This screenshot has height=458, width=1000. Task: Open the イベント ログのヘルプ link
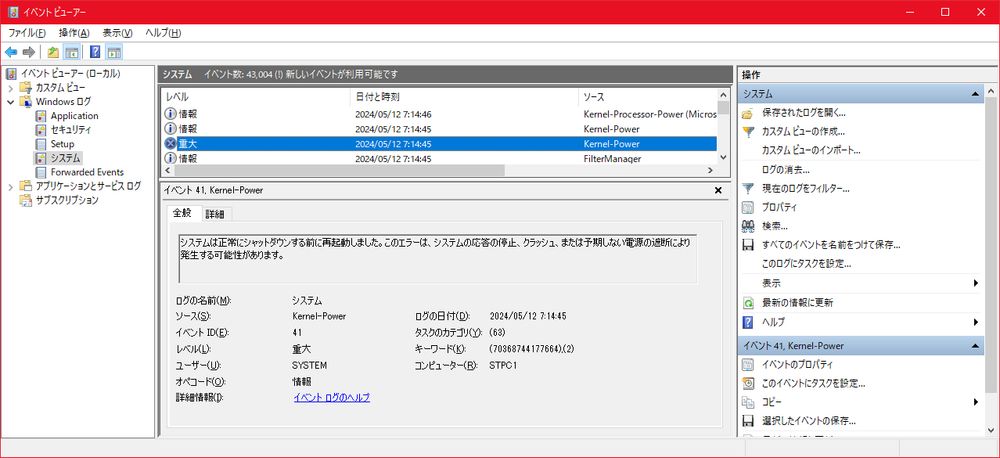tap(332, 397)
